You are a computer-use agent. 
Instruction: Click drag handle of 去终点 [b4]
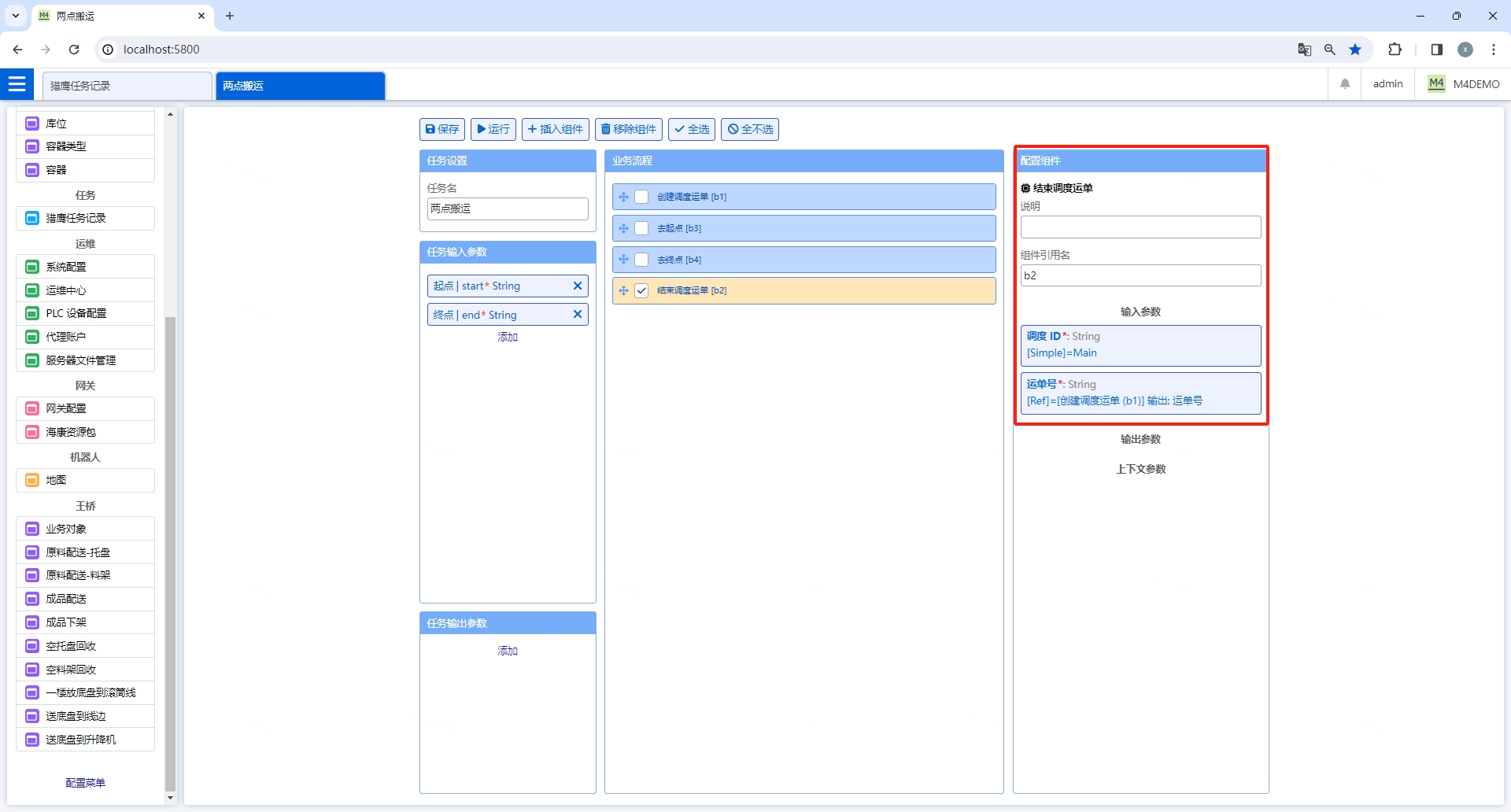[x=623, y=260]
